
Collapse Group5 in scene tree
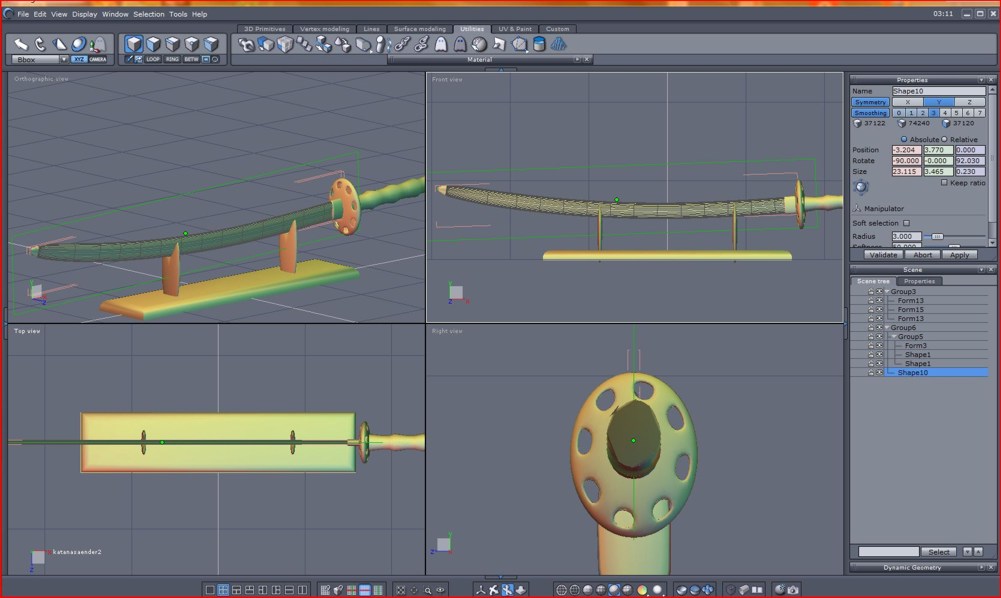pos(894,336)
